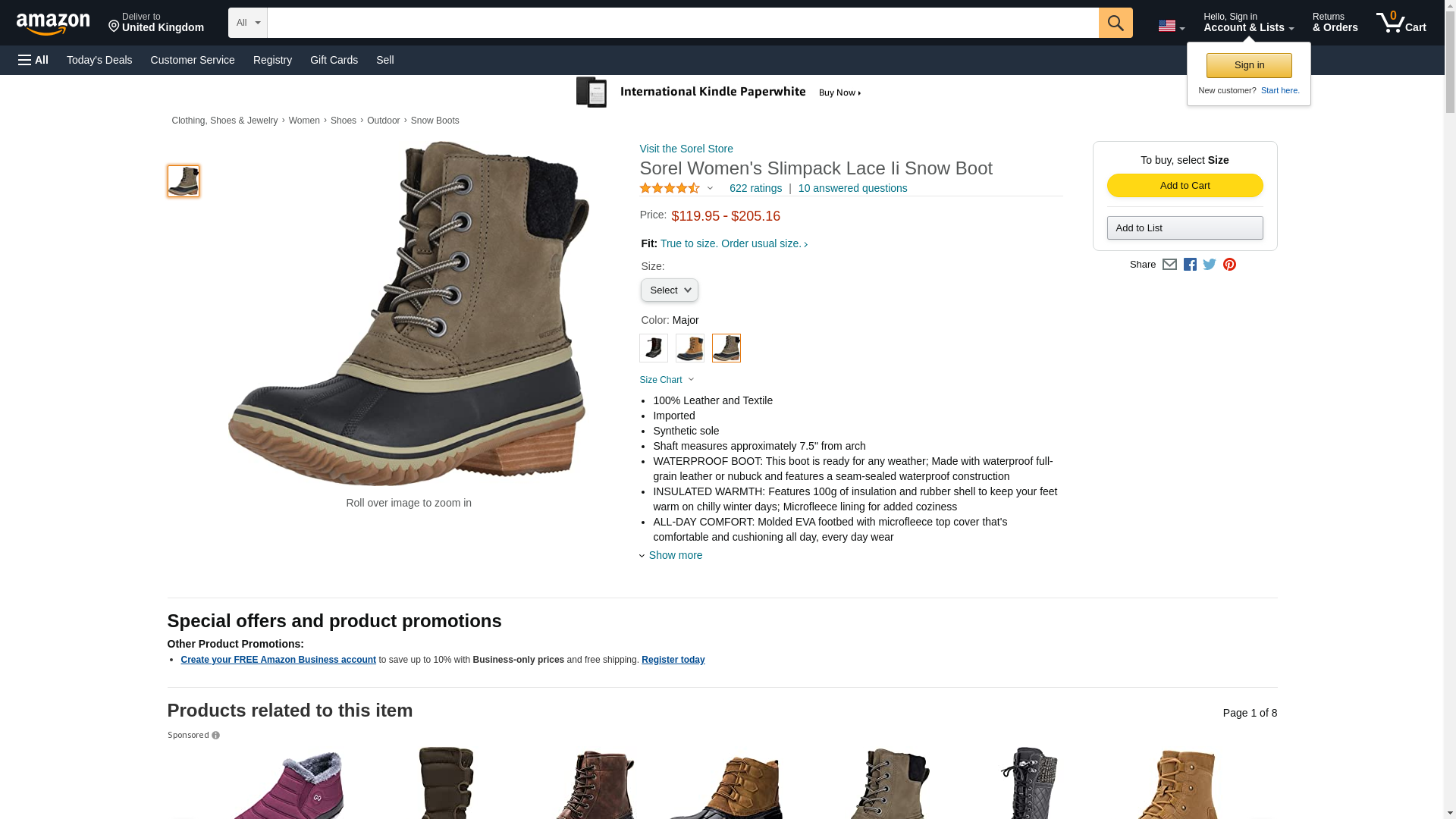Image resolution: width=1456 pixels, height=819 pixels.
Task: Click the Amazon logo
Action: (53, 24)
